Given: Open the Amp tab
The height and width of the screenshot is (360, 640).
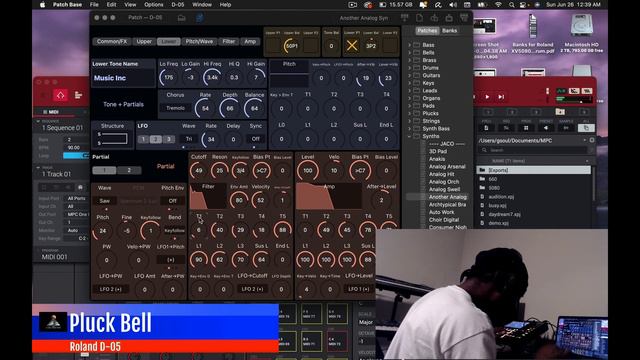Looking at the screenshot, I should (250, 42).
